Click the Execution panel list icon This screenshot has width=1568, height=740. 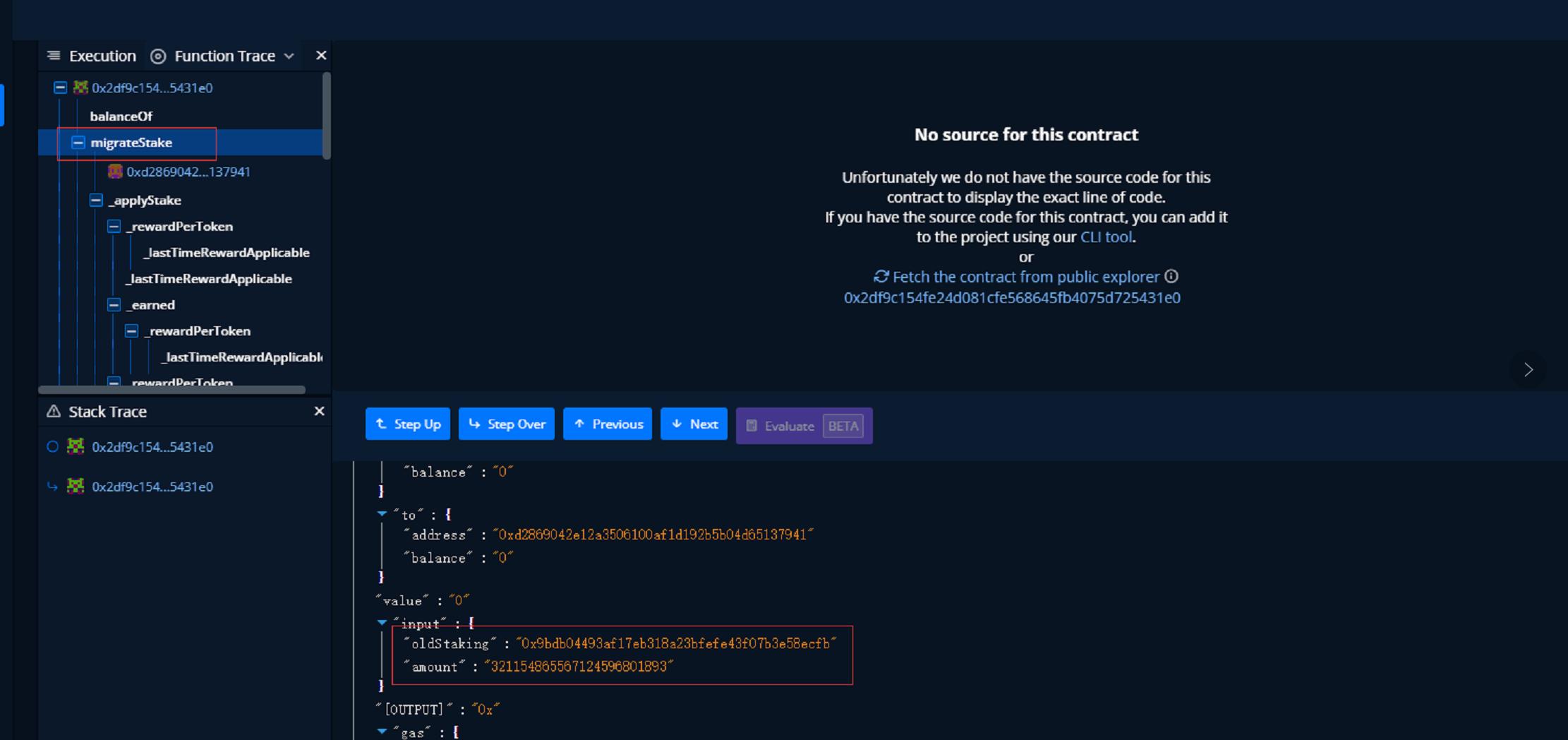point(54,56)
